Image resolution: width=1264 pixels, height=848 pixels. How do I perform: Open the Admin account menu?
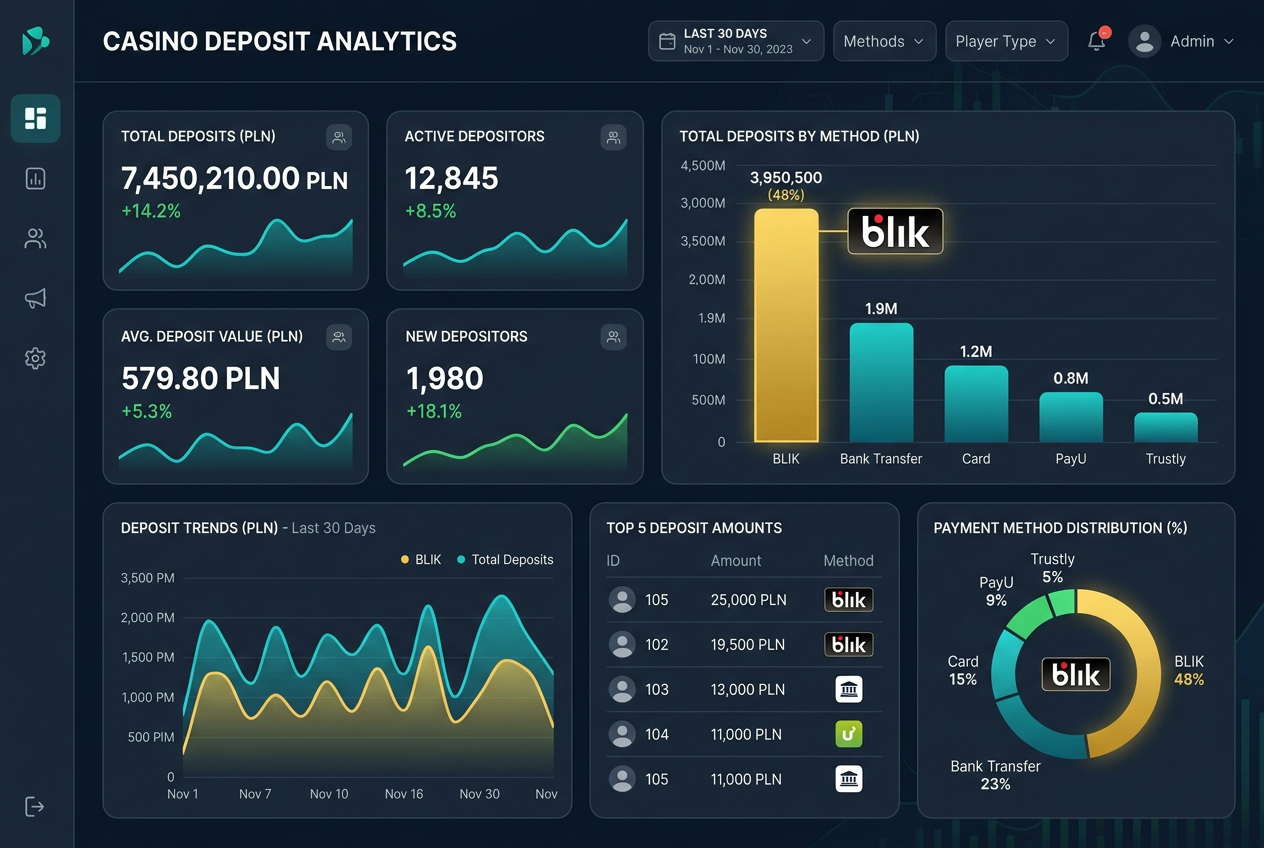coord(1182,41)
